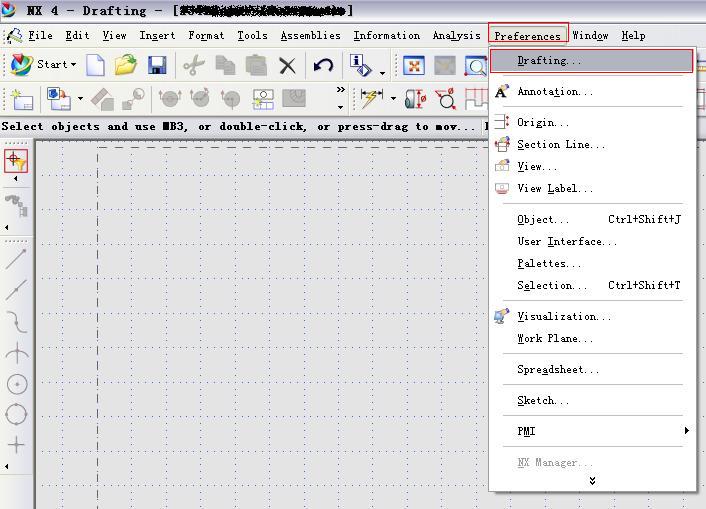706x509 pixels.
Task: Open the Tools menu
Action: tap(253, 36)
